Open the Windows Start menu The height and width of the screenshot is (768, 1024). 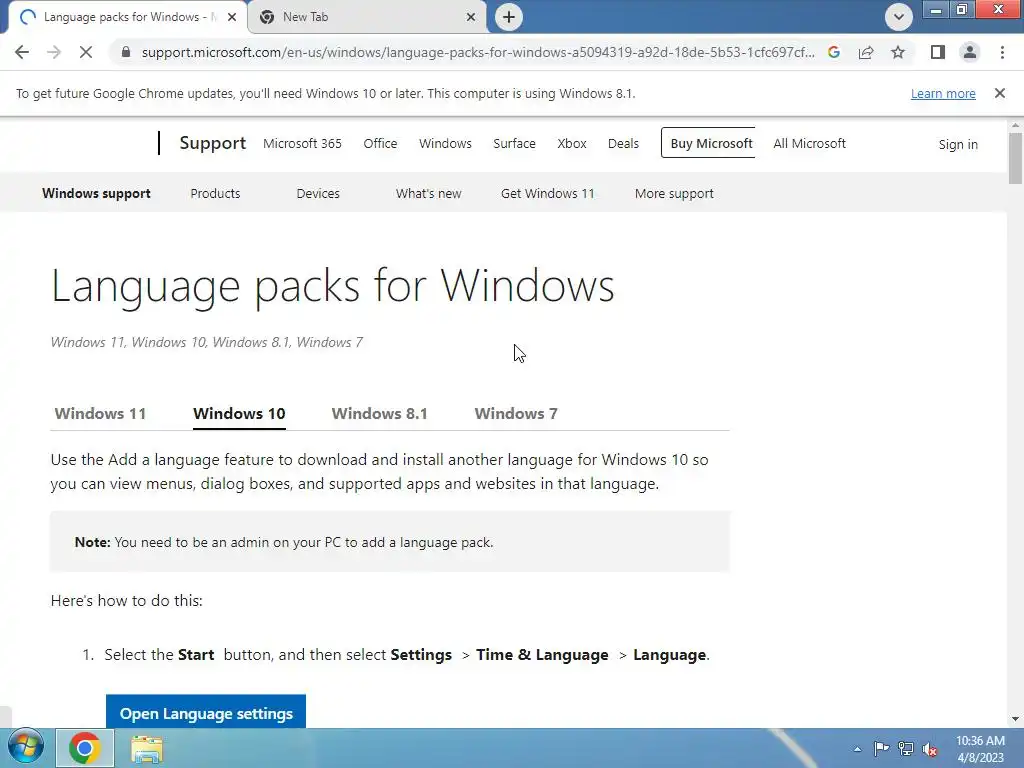pyautogui.click(x=25, y=748)
